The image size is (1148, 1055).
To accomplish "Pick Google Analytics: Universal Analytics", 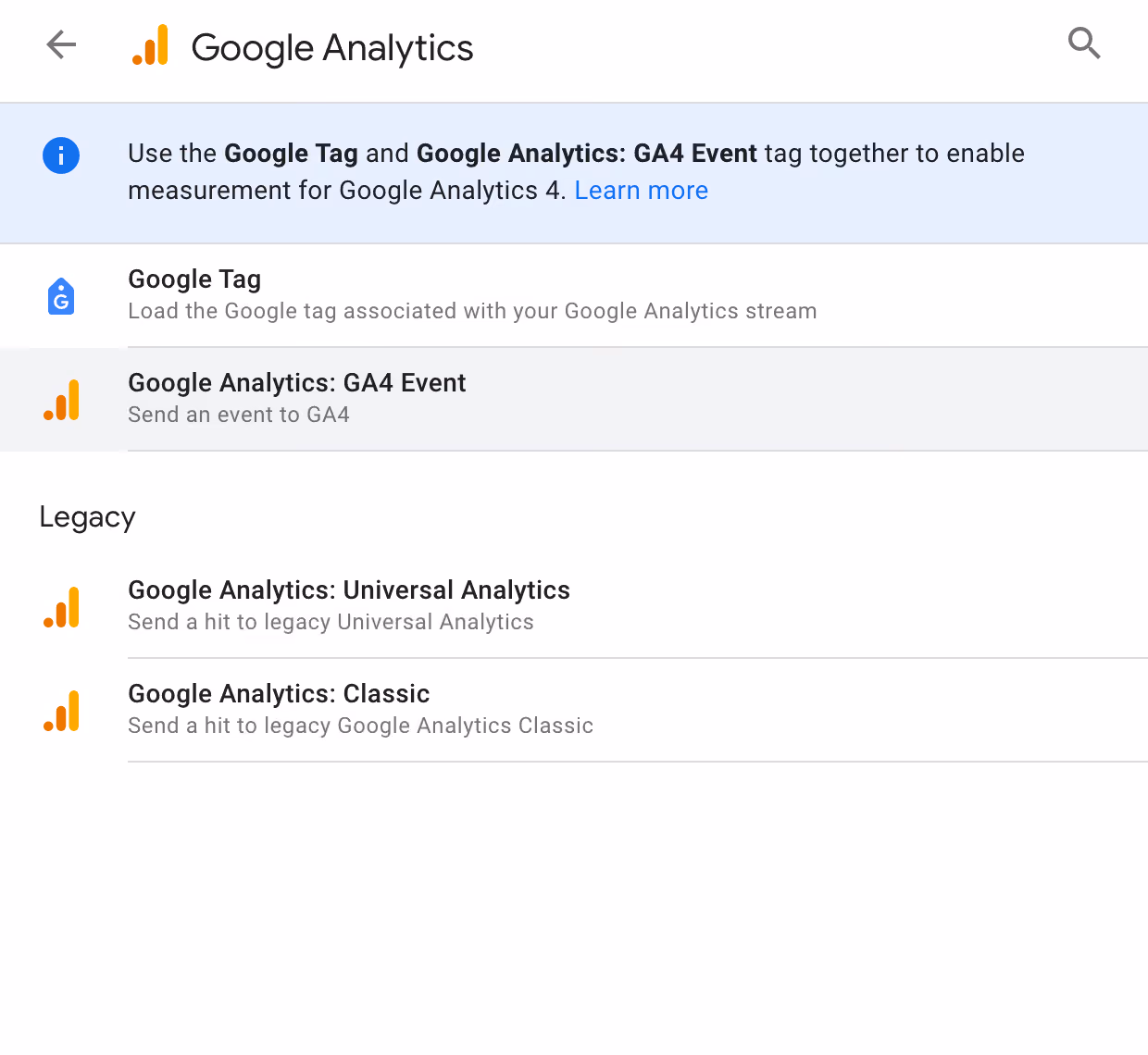I will point(574,607).
